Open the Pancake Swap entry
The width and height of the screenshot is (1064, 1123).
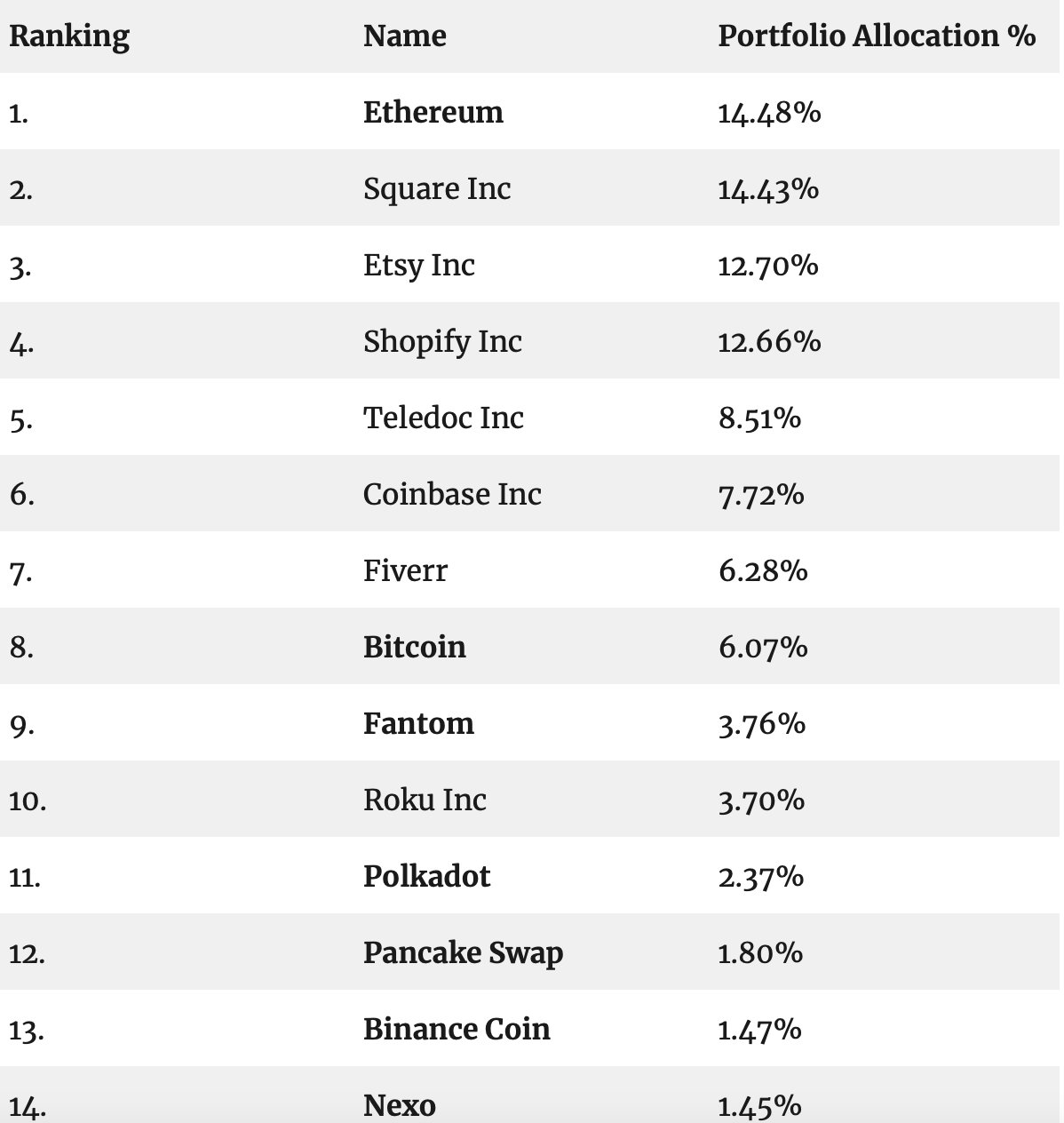coord(463,953)
